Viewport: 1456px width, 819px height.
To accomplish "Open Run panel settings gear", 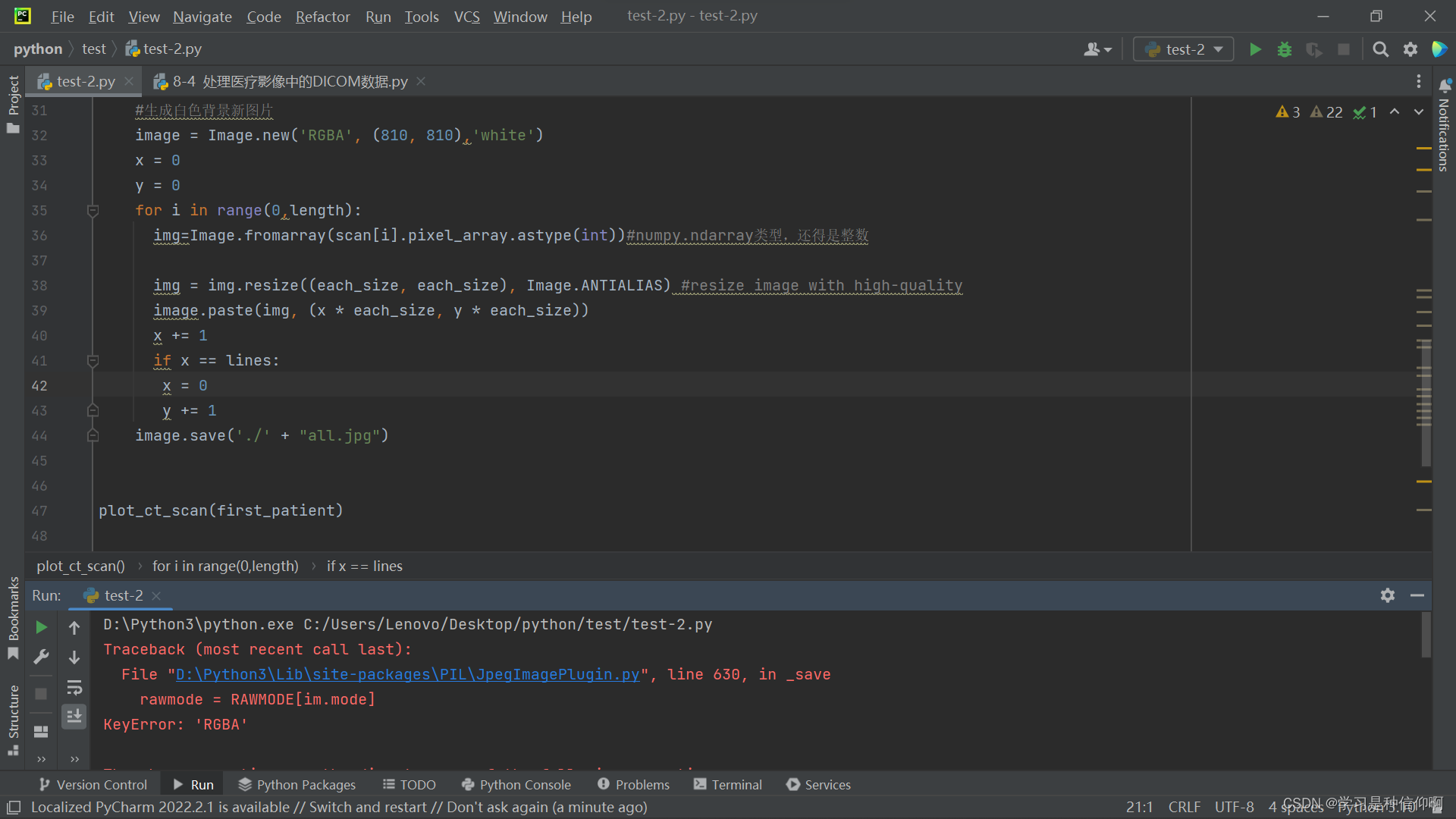I will 1387,595.
